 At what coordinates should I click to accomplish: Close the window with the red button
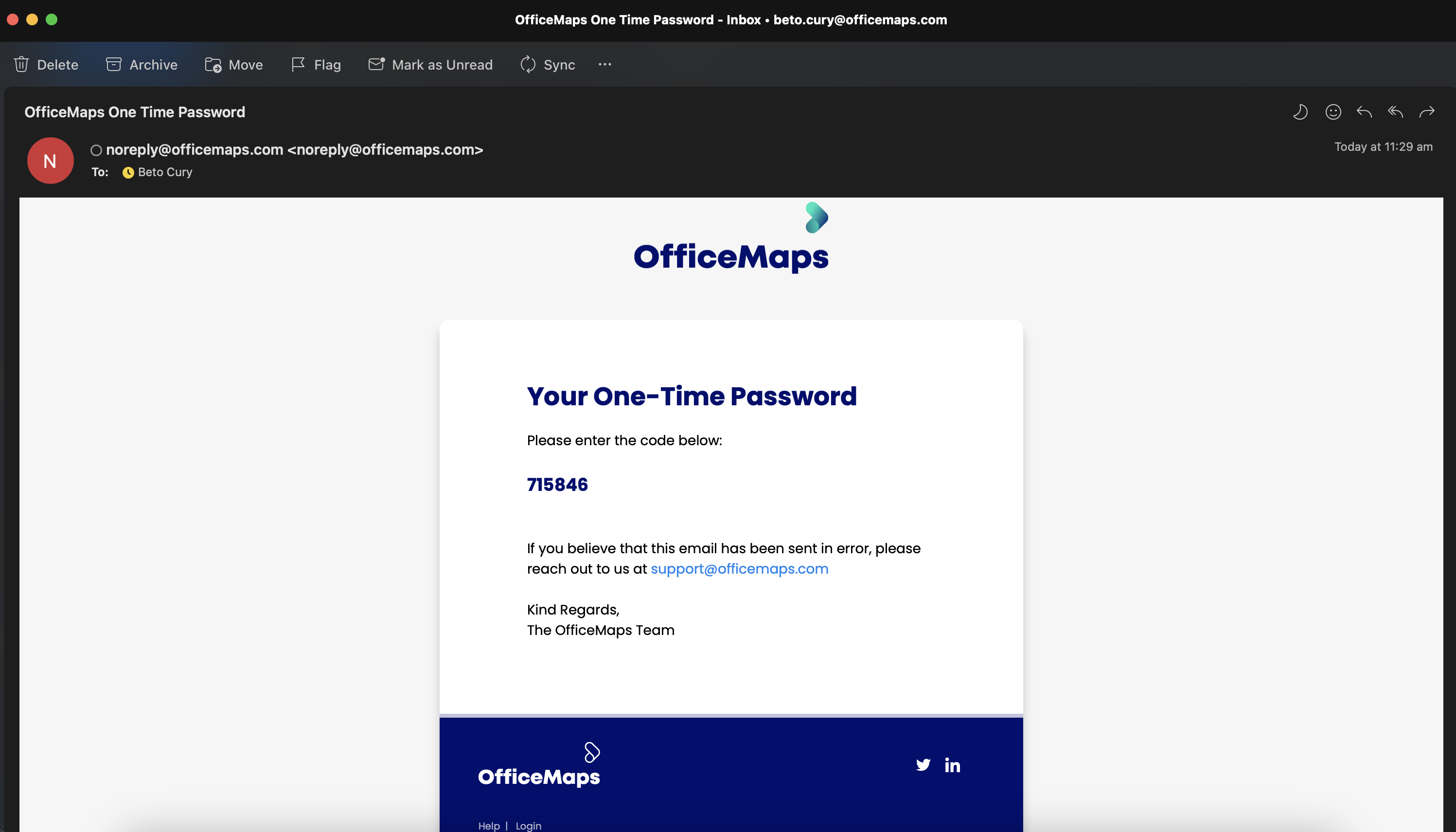[13, 19]
